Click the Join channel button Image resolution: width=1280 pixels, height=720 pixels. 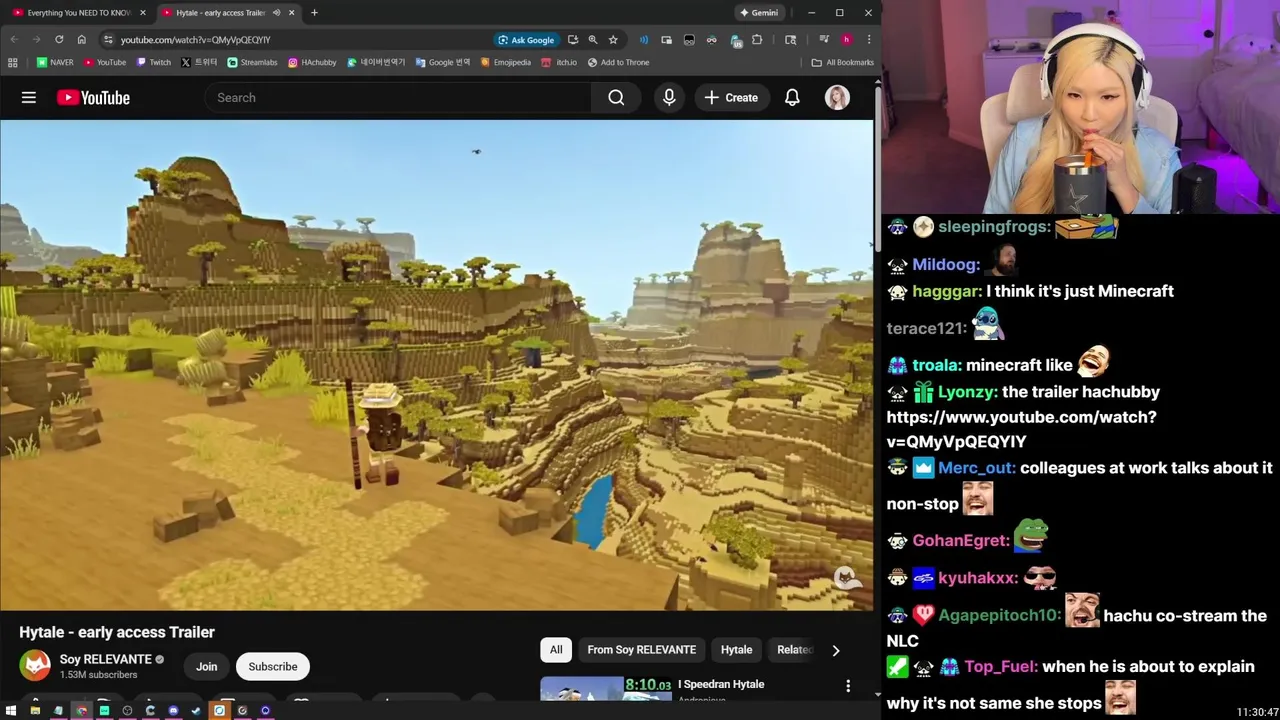click(x=206, y=667)
